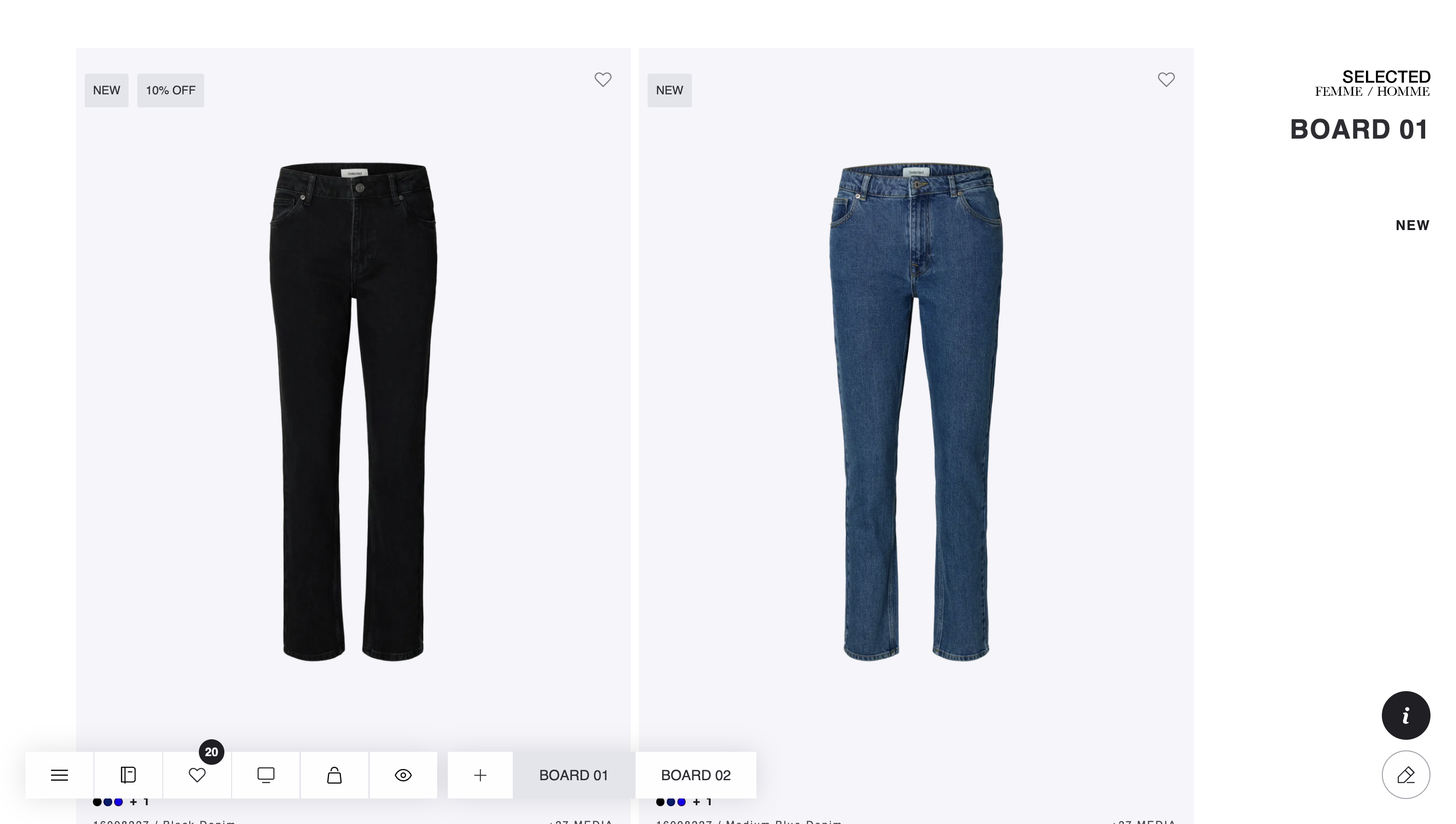
Task: Open the blue denim jeans image
Action: 916,412
